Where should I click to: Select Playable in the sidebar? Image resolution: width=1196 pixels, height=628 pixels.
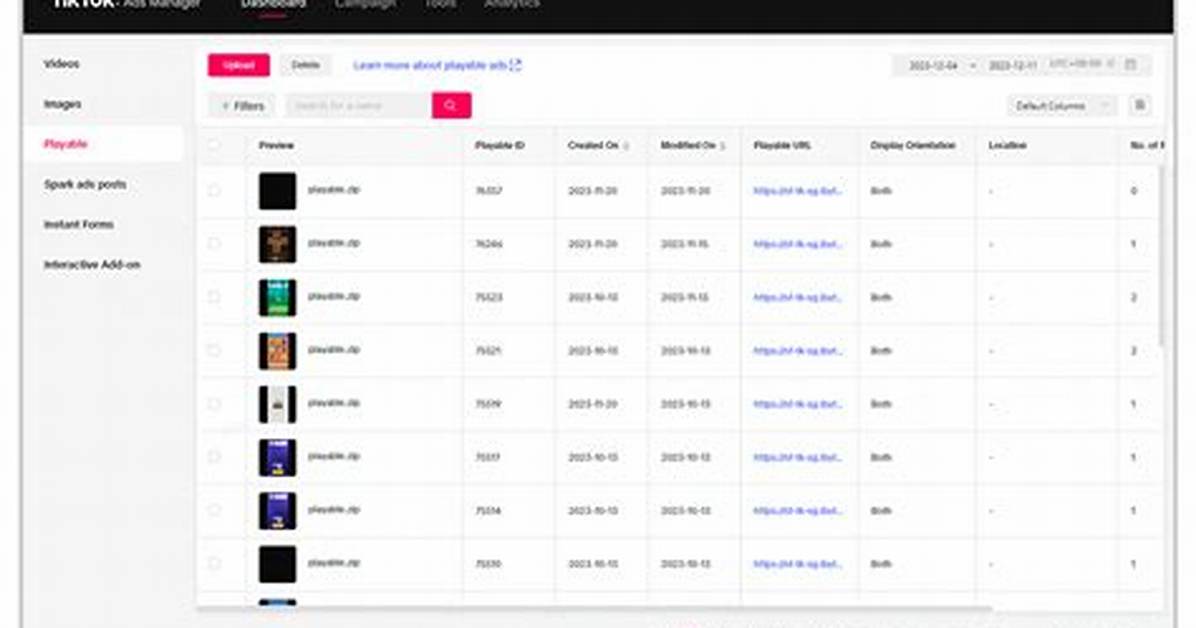point(66,144)
